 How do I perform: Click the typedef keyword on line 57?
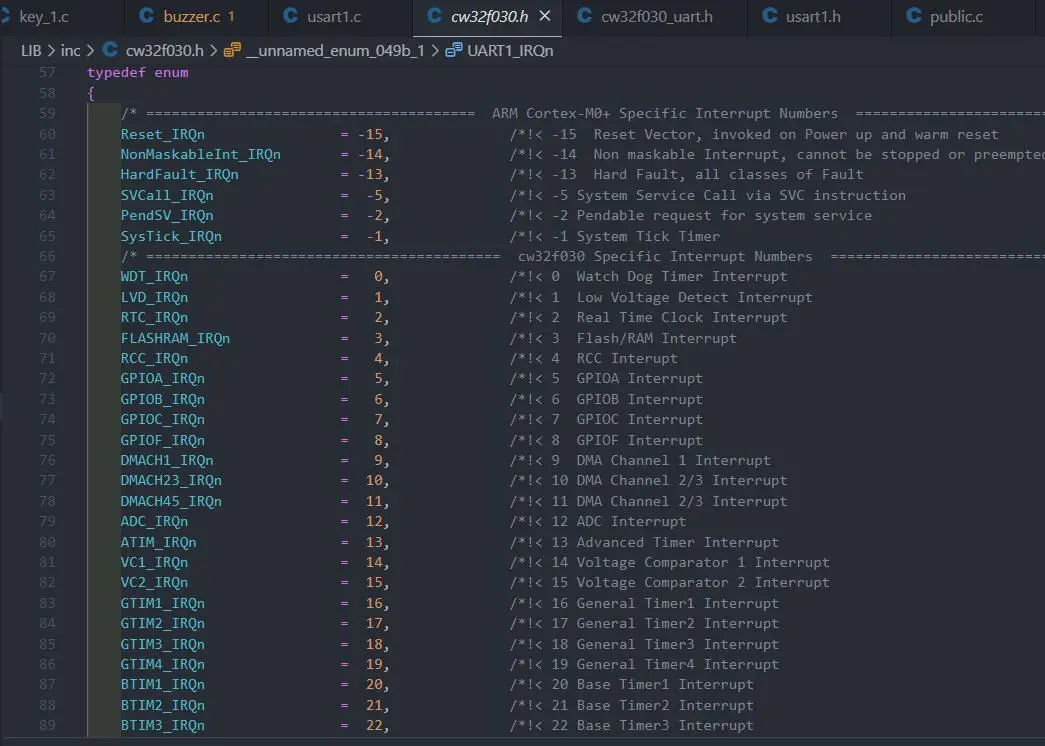(116, 73)
